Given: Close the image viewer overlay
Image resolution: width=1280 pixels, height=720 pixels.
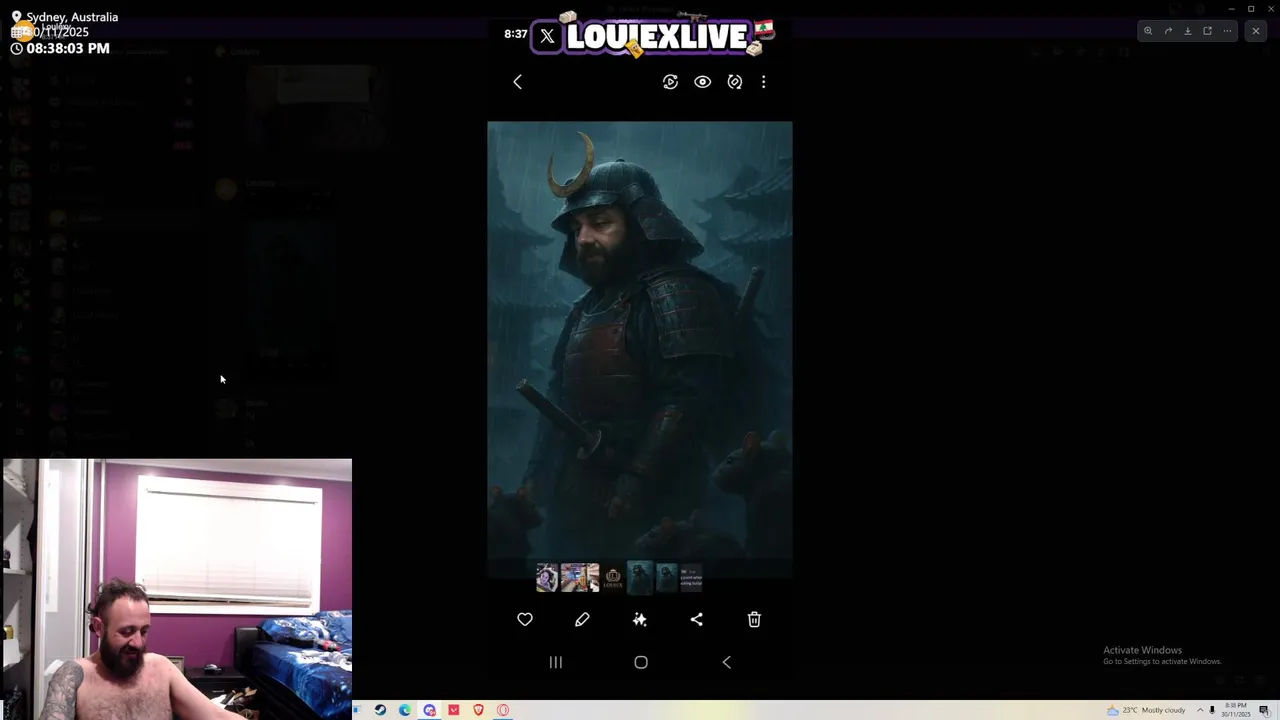Looking at the screenshot, I should pos(1256,31).
